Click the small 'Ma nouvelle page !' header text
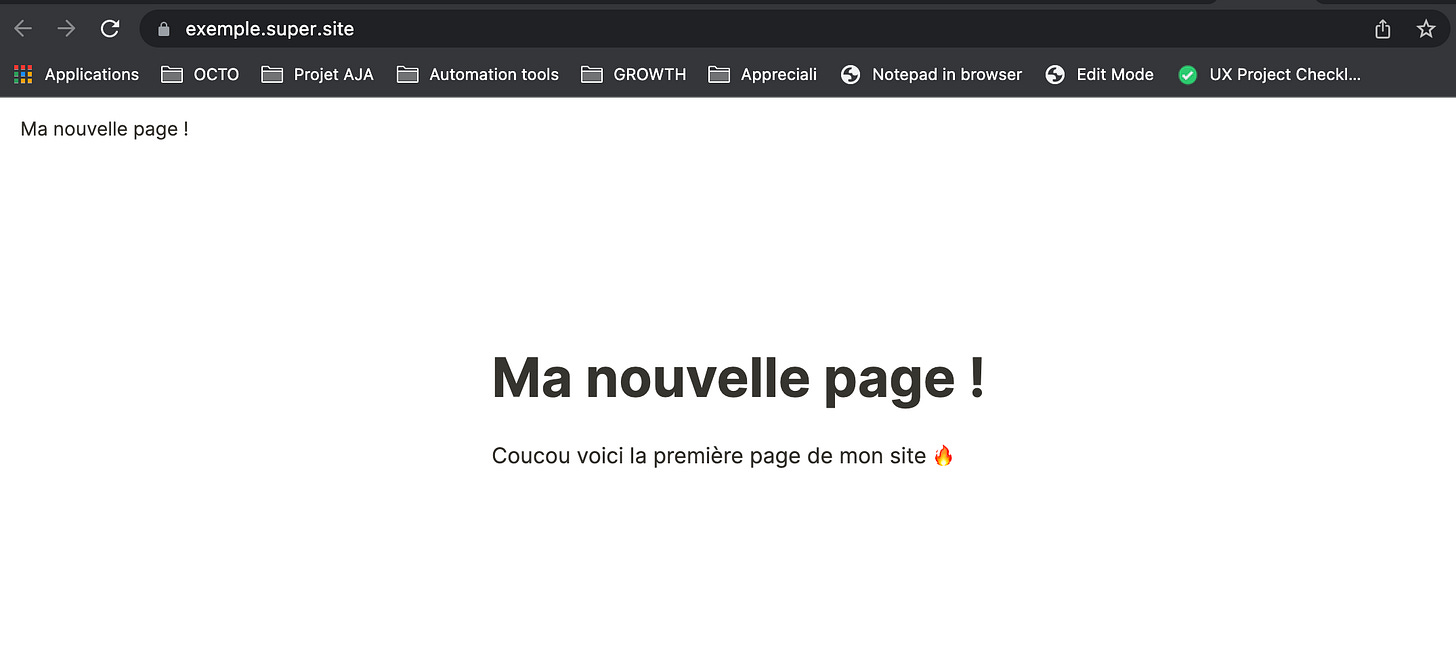 [104, 129]
